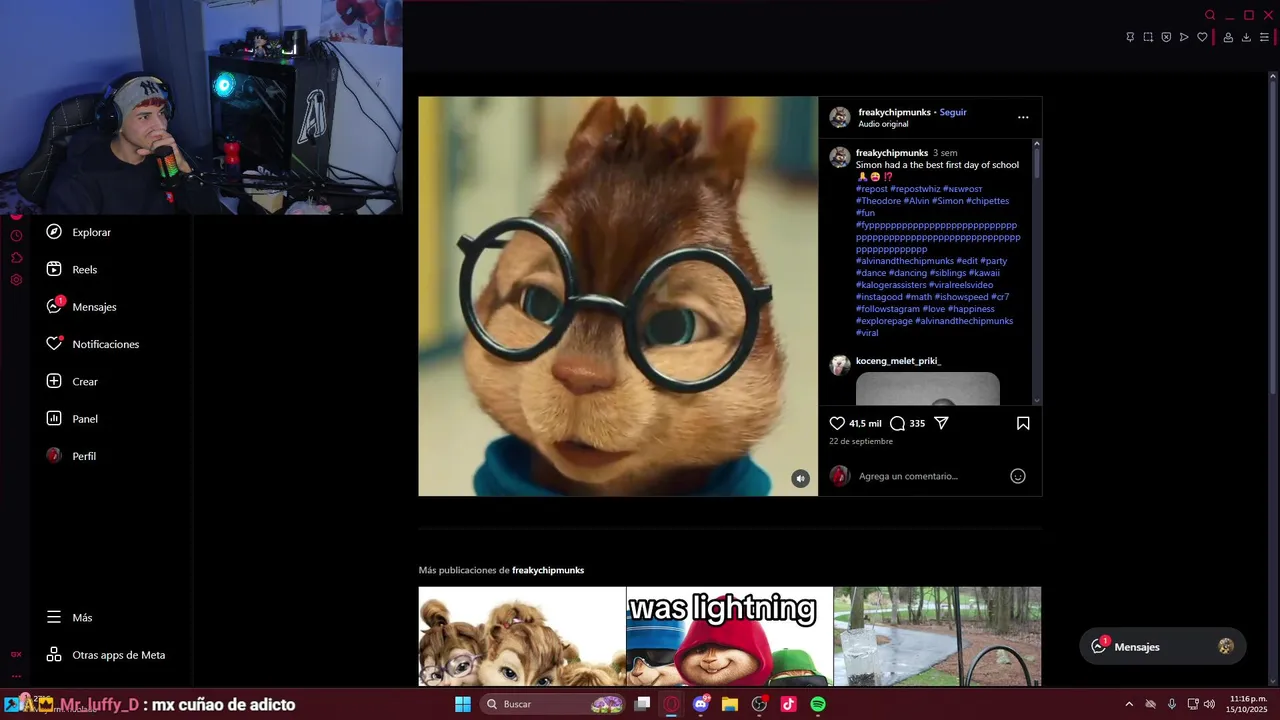Expand the Más menu
Screen dimensions: 1280x720
pos(69,618)
